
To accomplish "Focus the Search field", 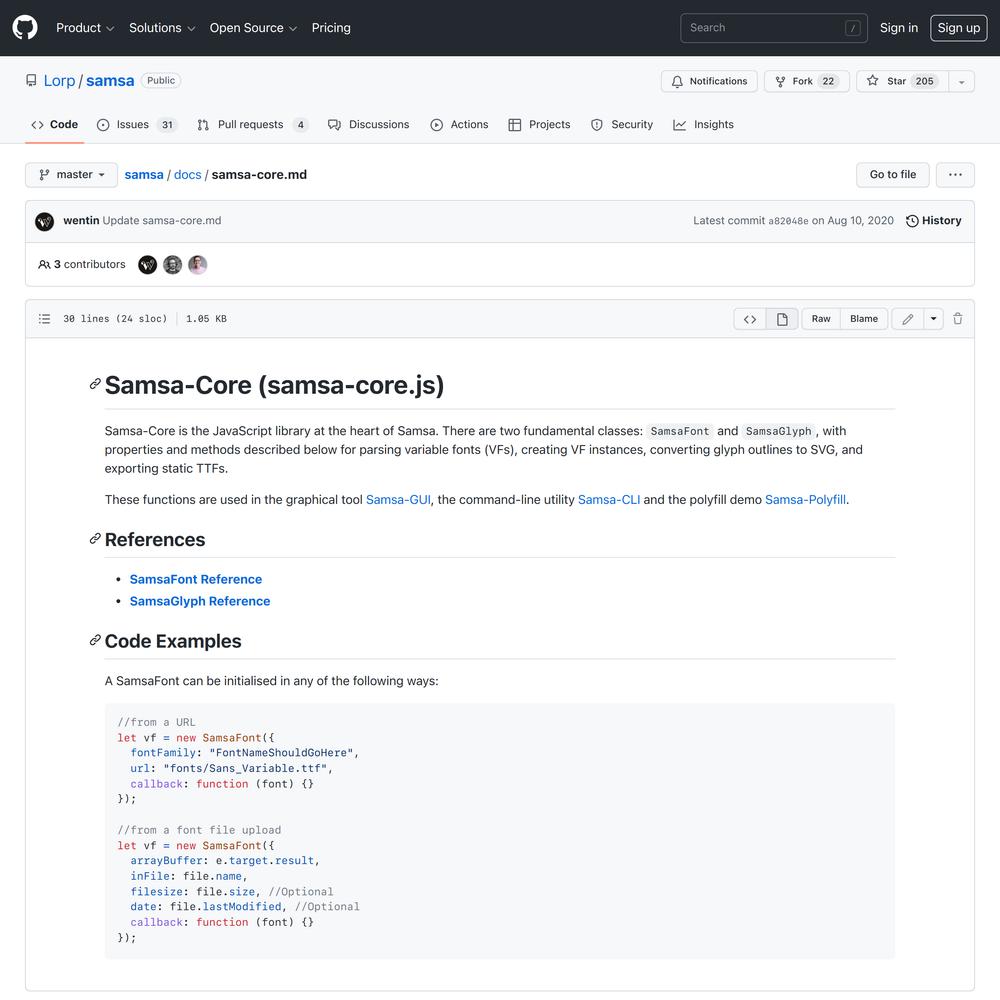I will (774, 28).
